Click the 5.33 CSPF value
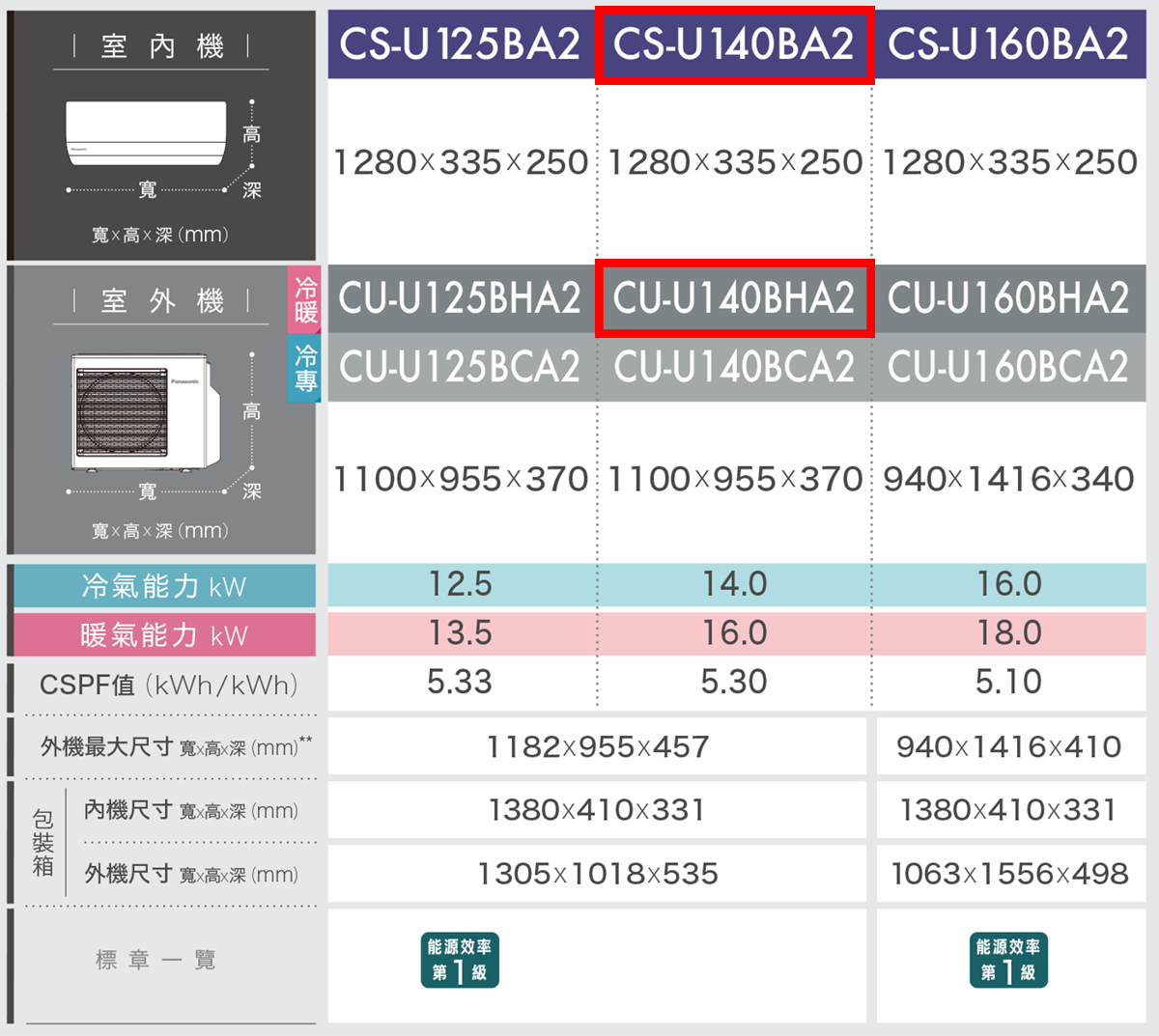Viewport: 1159px width, 1036px height. pyautogui.click(x=460, y=682)
